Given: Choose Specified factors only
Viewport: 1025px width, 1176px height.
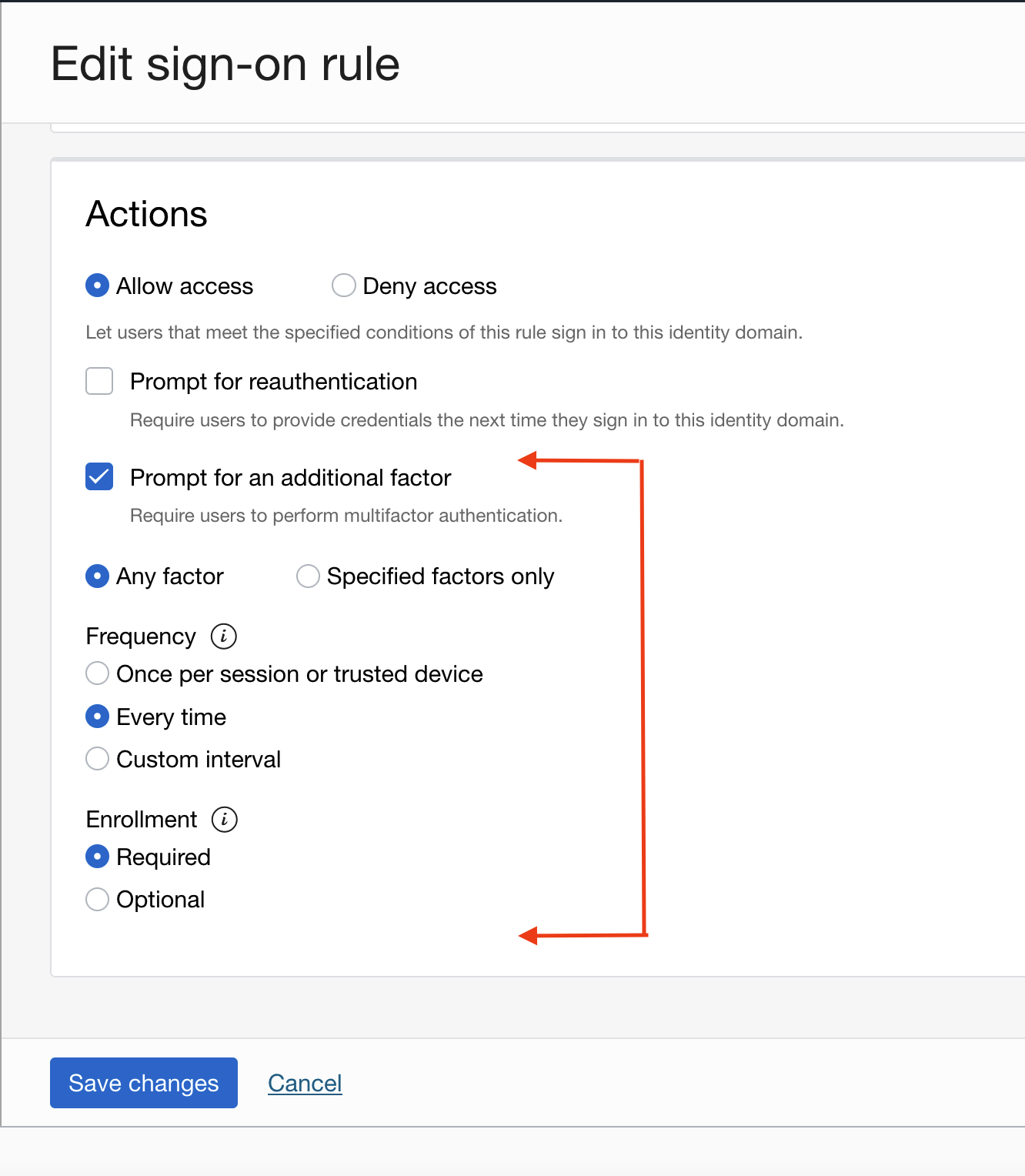Looking at the screenshot, I should 308,576.
